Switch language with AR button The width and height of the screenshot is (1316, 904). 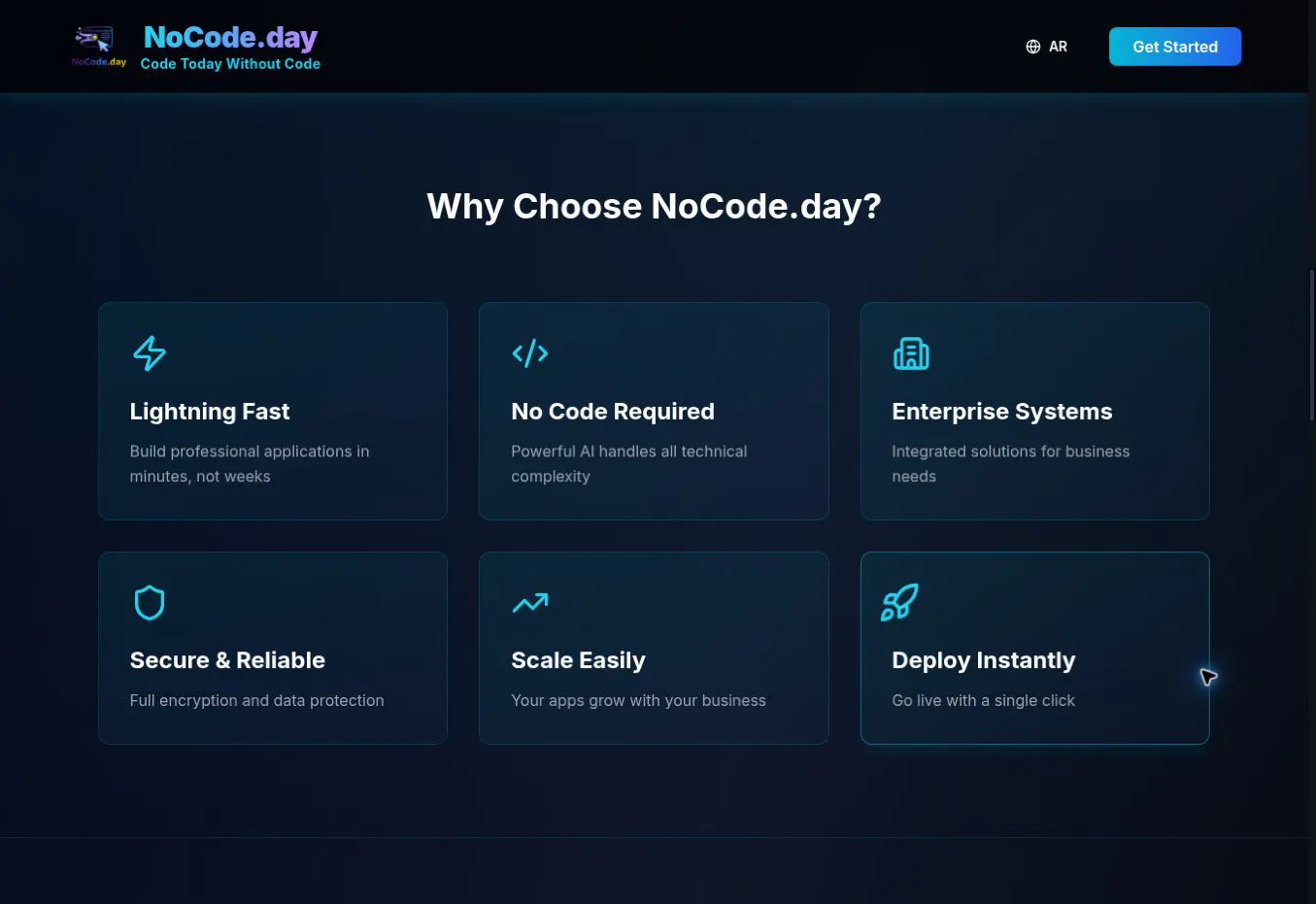pyautogui.click(x=1046, y=47)
